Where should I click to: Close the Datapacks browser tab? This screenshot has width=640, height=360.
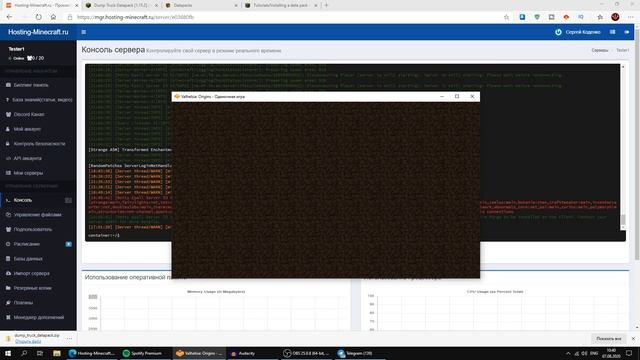pos(236,5)
